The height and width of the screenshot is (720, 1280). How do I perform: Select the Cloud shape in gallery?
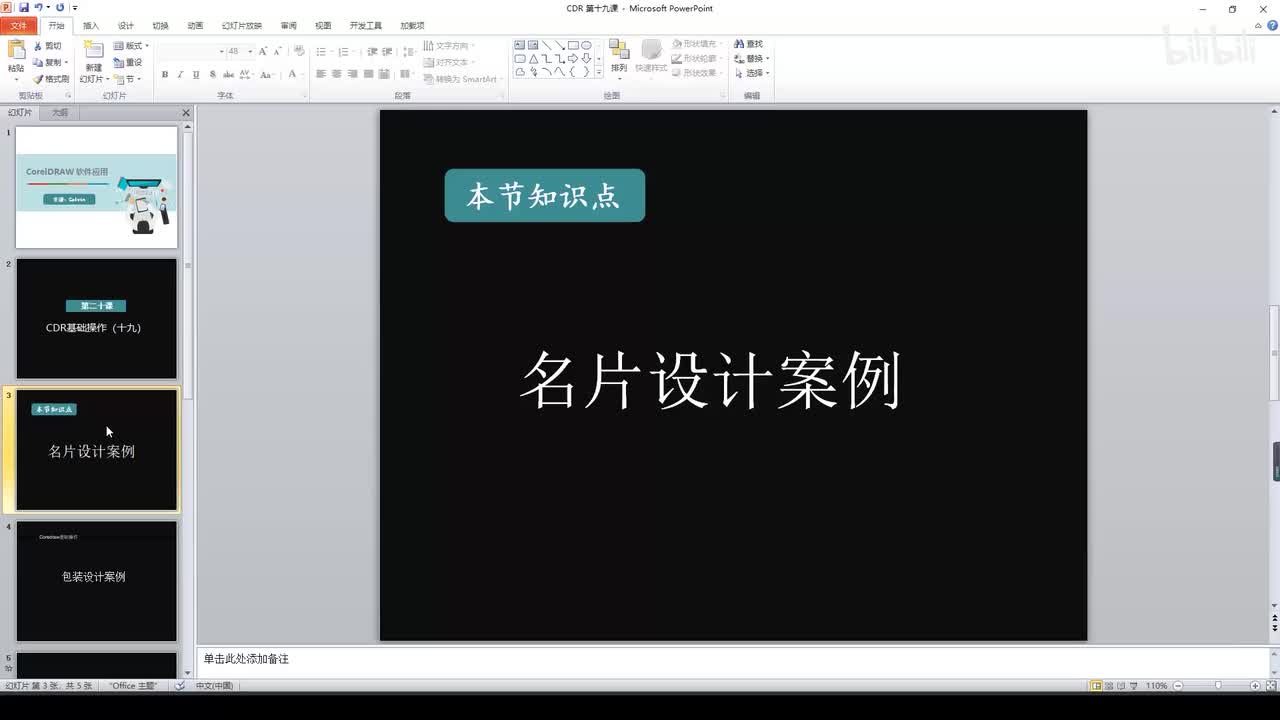[520, 72]
